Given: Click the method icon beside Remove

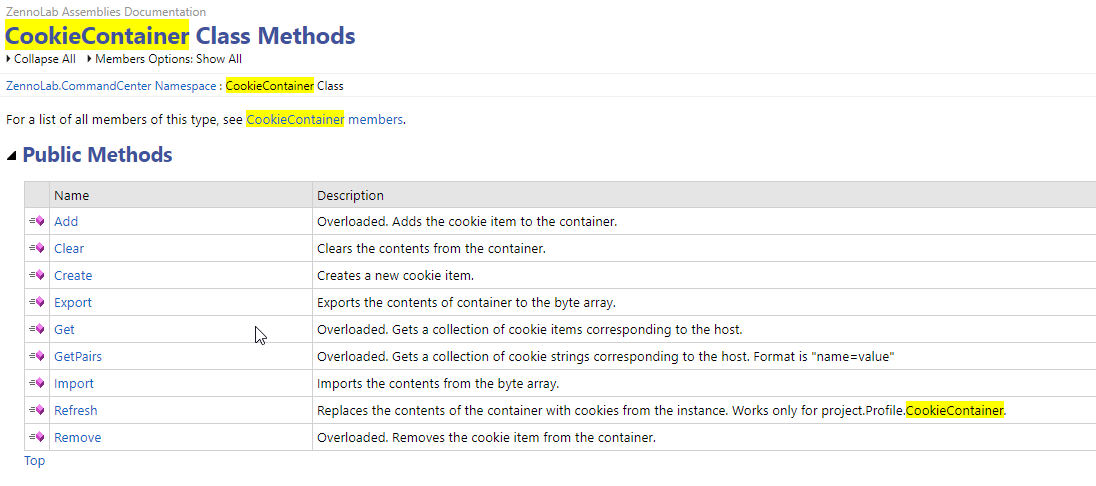Looking at the screenshot, I should (x=36, y=437).
